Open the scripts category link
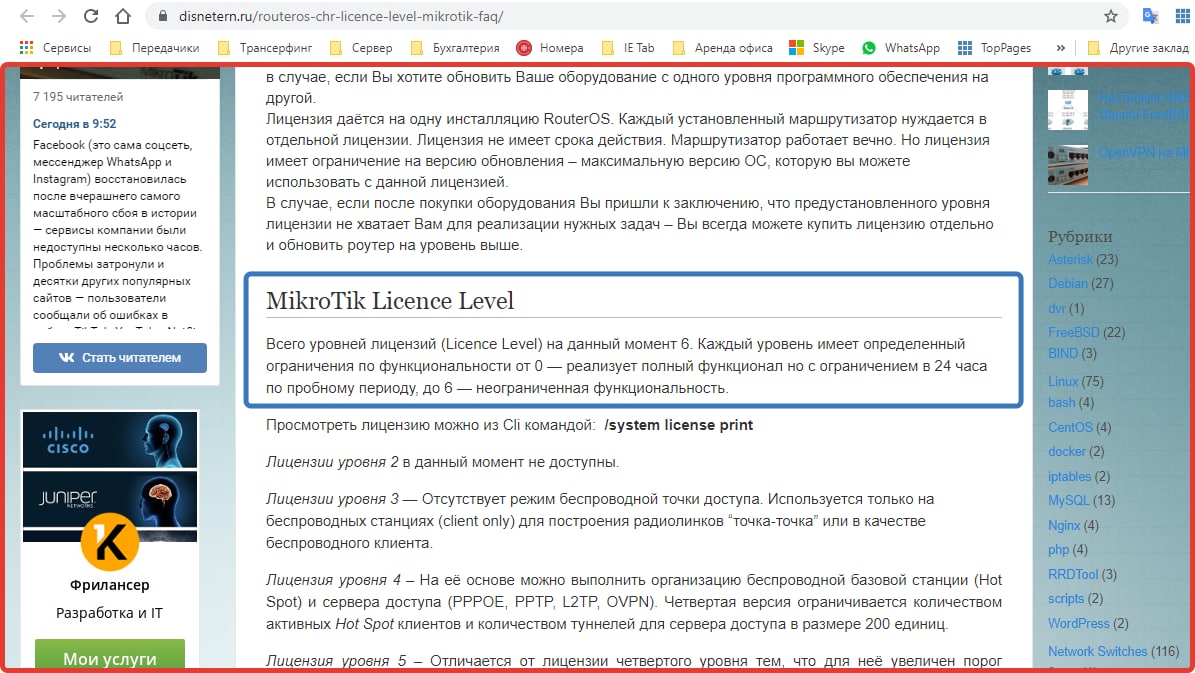This screenshot has width=1195, height=673. tap(1065, 598)
